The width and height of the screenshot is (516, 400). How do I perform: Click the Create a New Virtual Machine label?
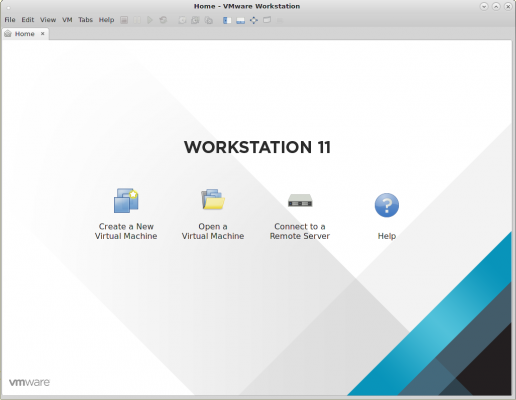pyautogui.click(x=126, y=231)
